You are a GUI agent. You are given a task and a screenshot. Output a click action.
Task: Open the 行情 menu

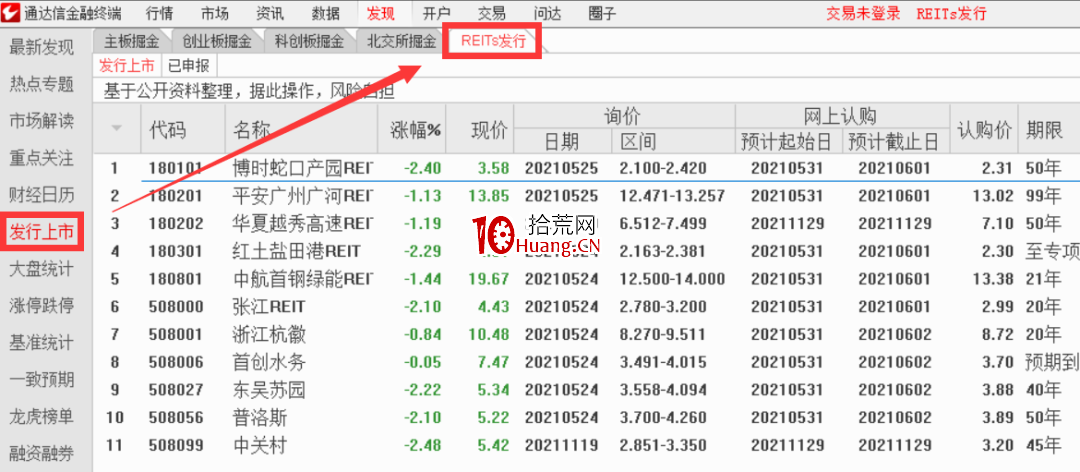click(160, 13)
